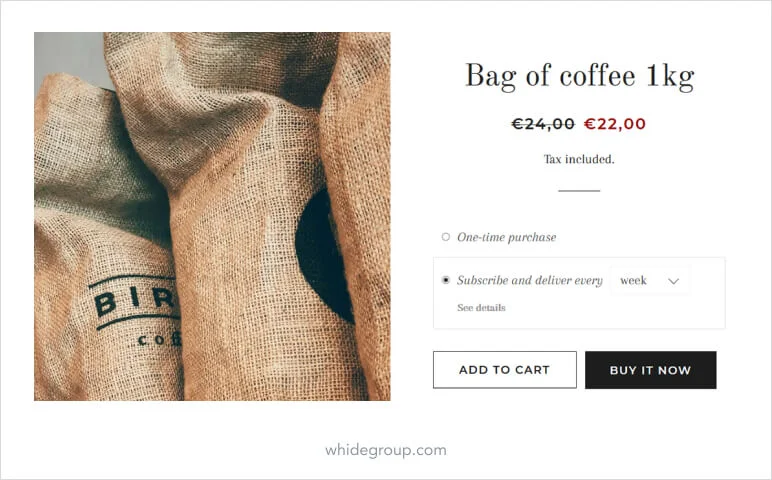Open the See details link

pyautogui.click(x=481, y=308)
